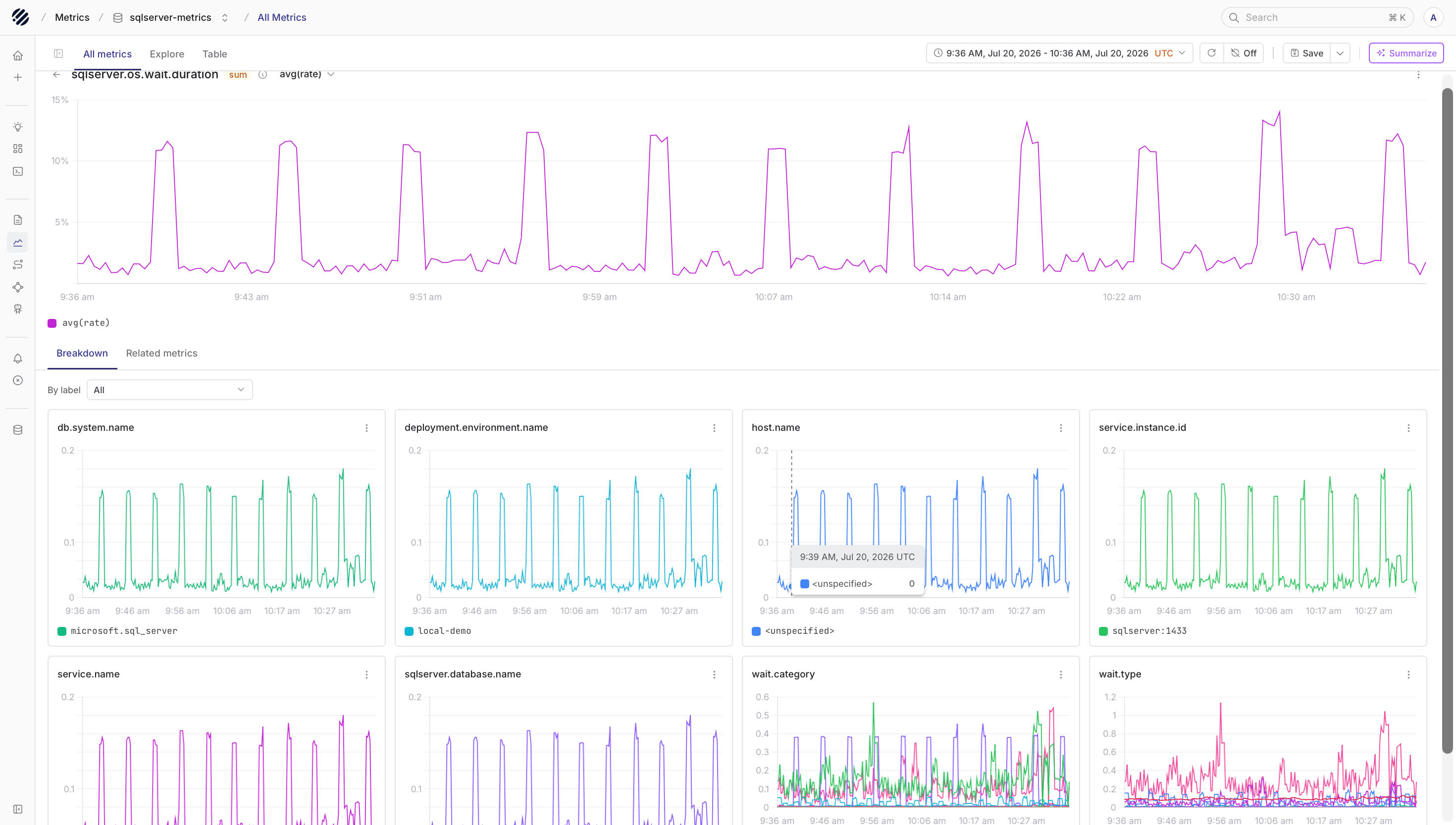Click info icon next to sum badge

(x=262, y=74)
